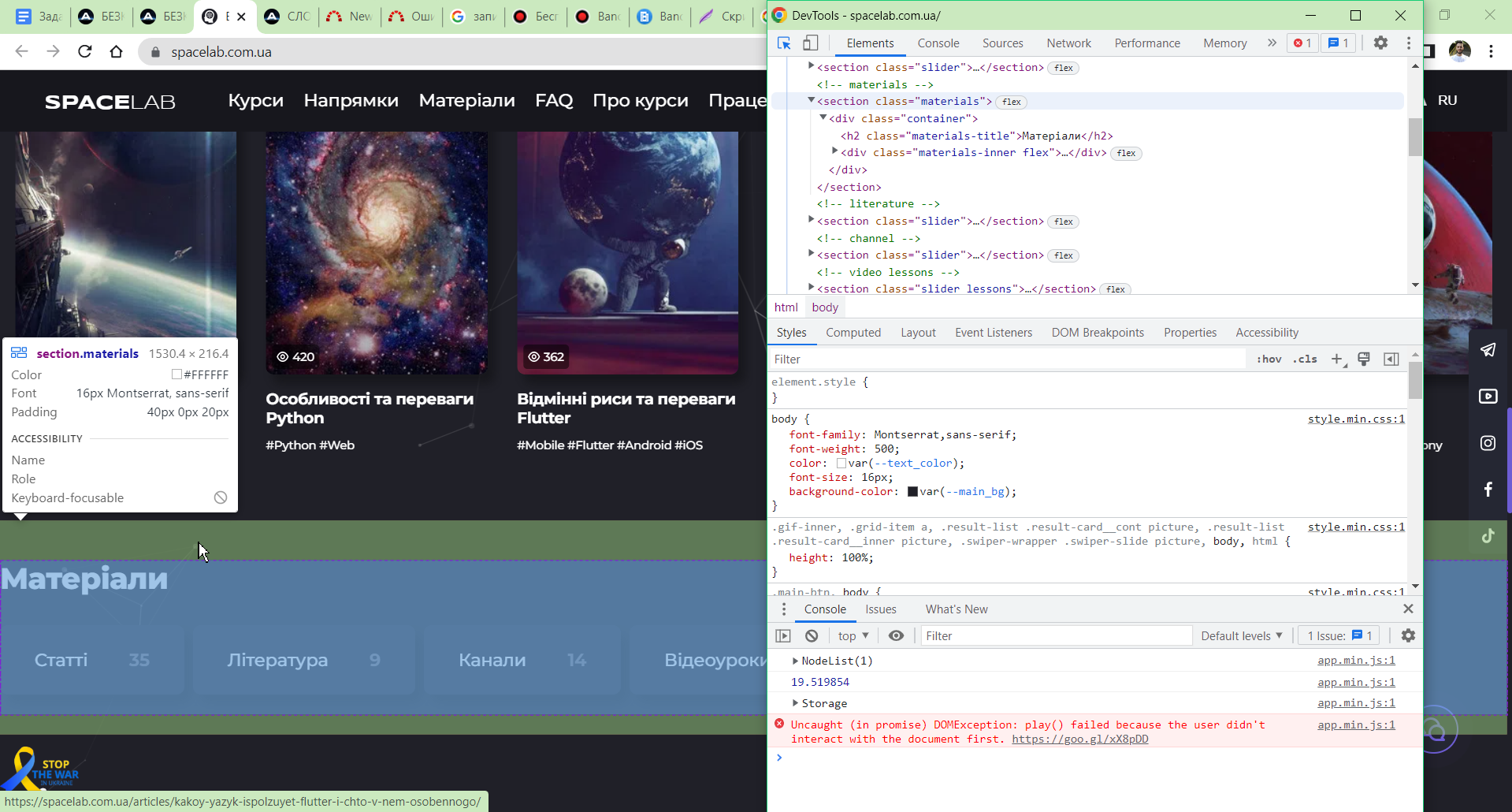
Task: Toggle flex badge on slider lessons section
Action: tap(1115, 289)
